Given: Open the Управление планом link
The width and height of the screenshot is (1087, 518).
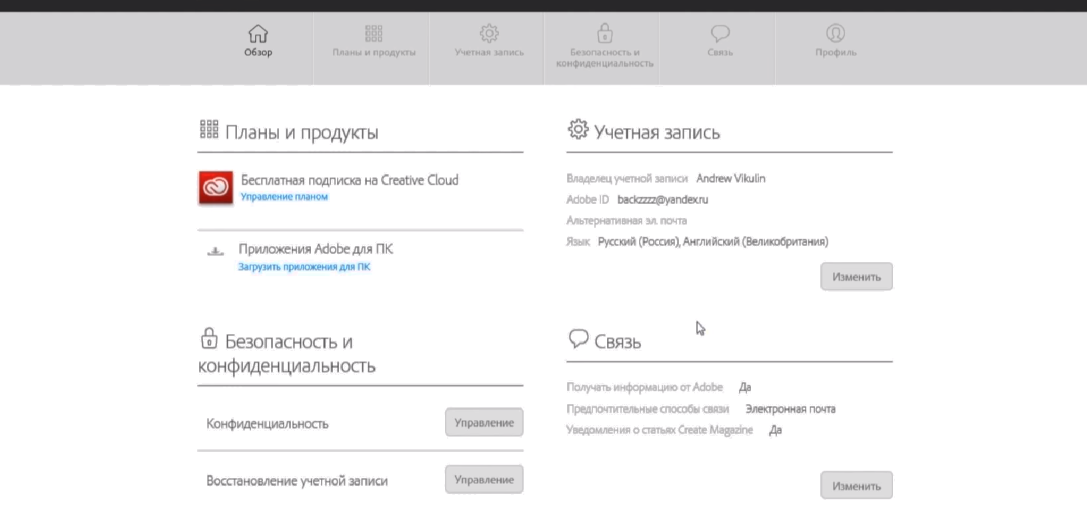Looking at the screenshot, I should click(x=284, y=197).
